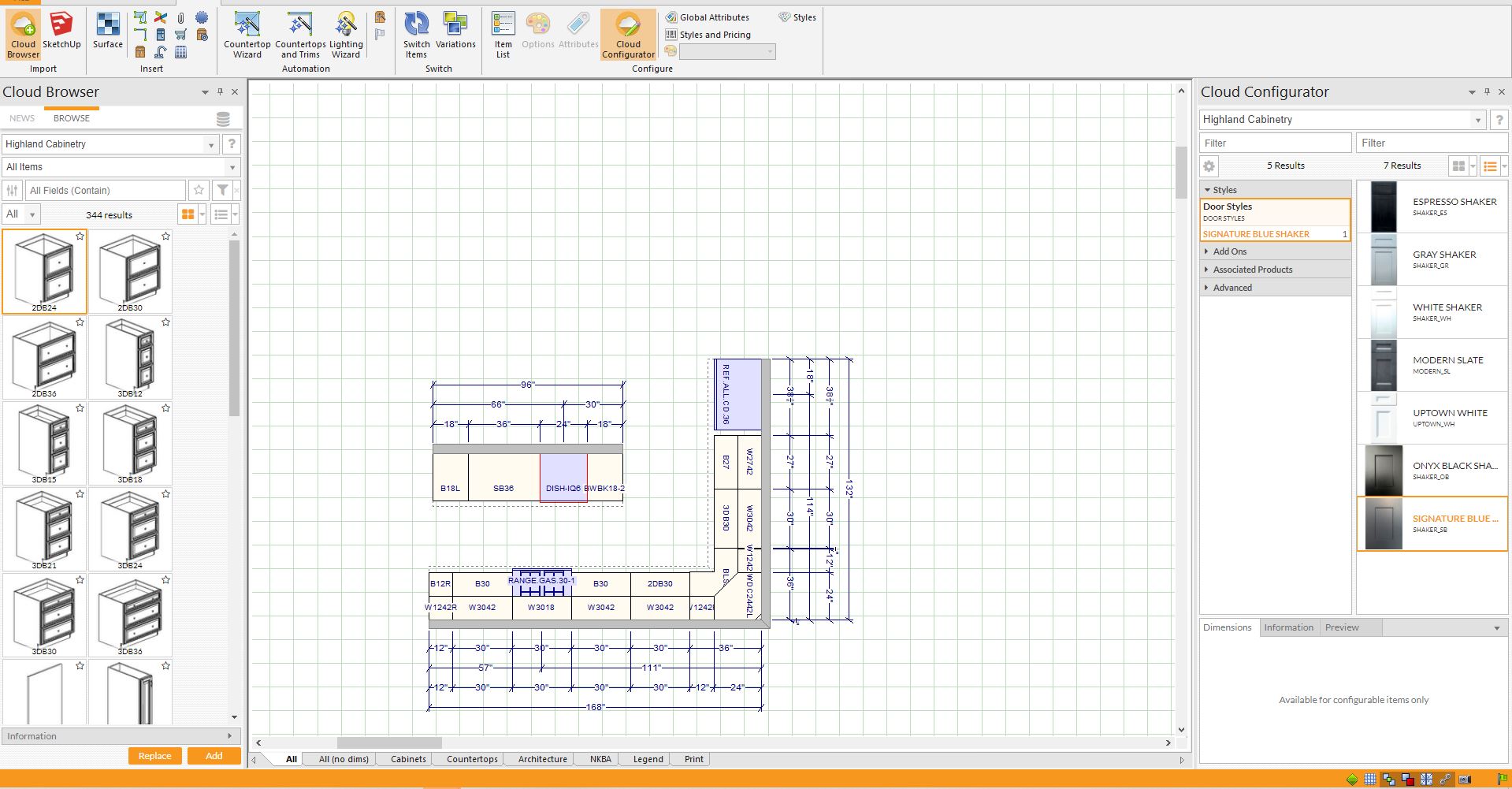Select the GRAY SHAKER door style
The height and width of the screenshot is (789, 1512).
(x=1432, y=259)
